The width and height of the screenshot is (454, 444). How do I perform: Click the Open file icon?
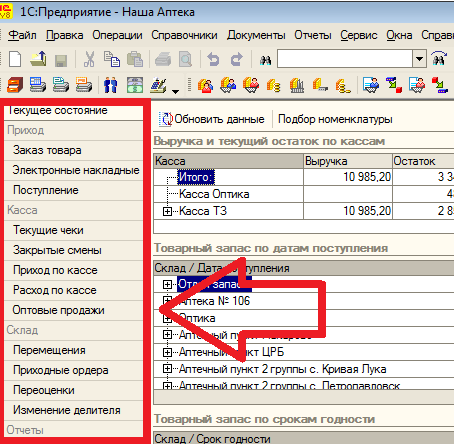pyautogui.click(x=38, y=59)
